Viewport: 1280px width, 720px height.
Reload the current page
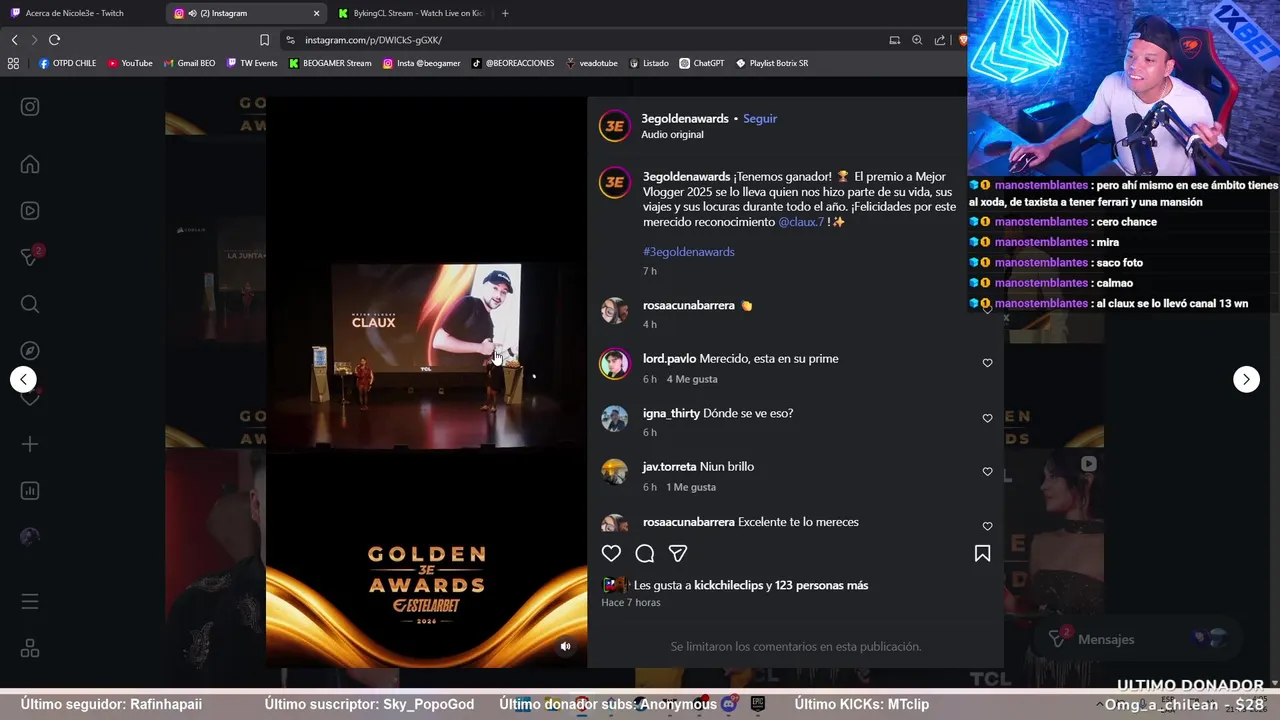click(x=54, y=40)
